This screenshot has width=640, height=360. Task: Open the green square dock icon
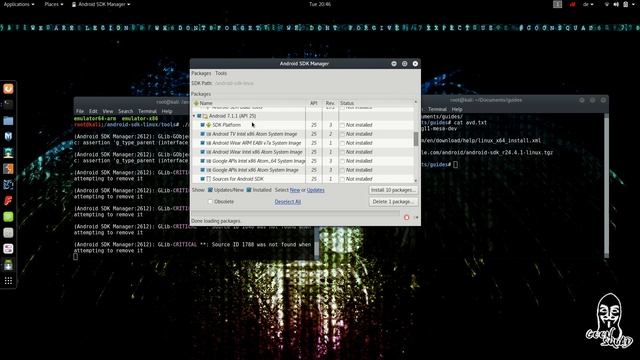[x=8, y=217]
